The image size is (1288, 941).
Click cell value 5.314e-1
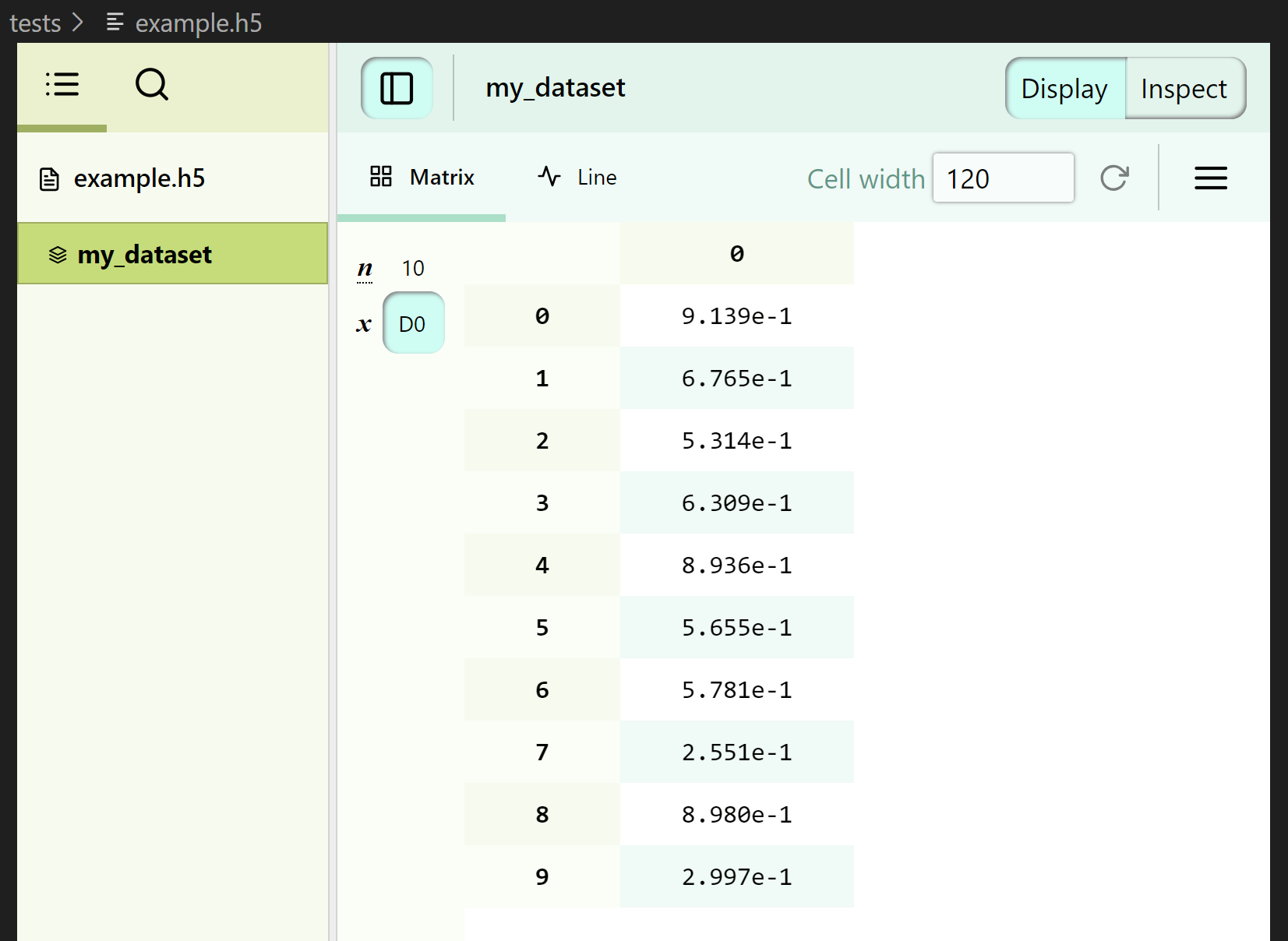pyautogui.click(x=737, y=440)
